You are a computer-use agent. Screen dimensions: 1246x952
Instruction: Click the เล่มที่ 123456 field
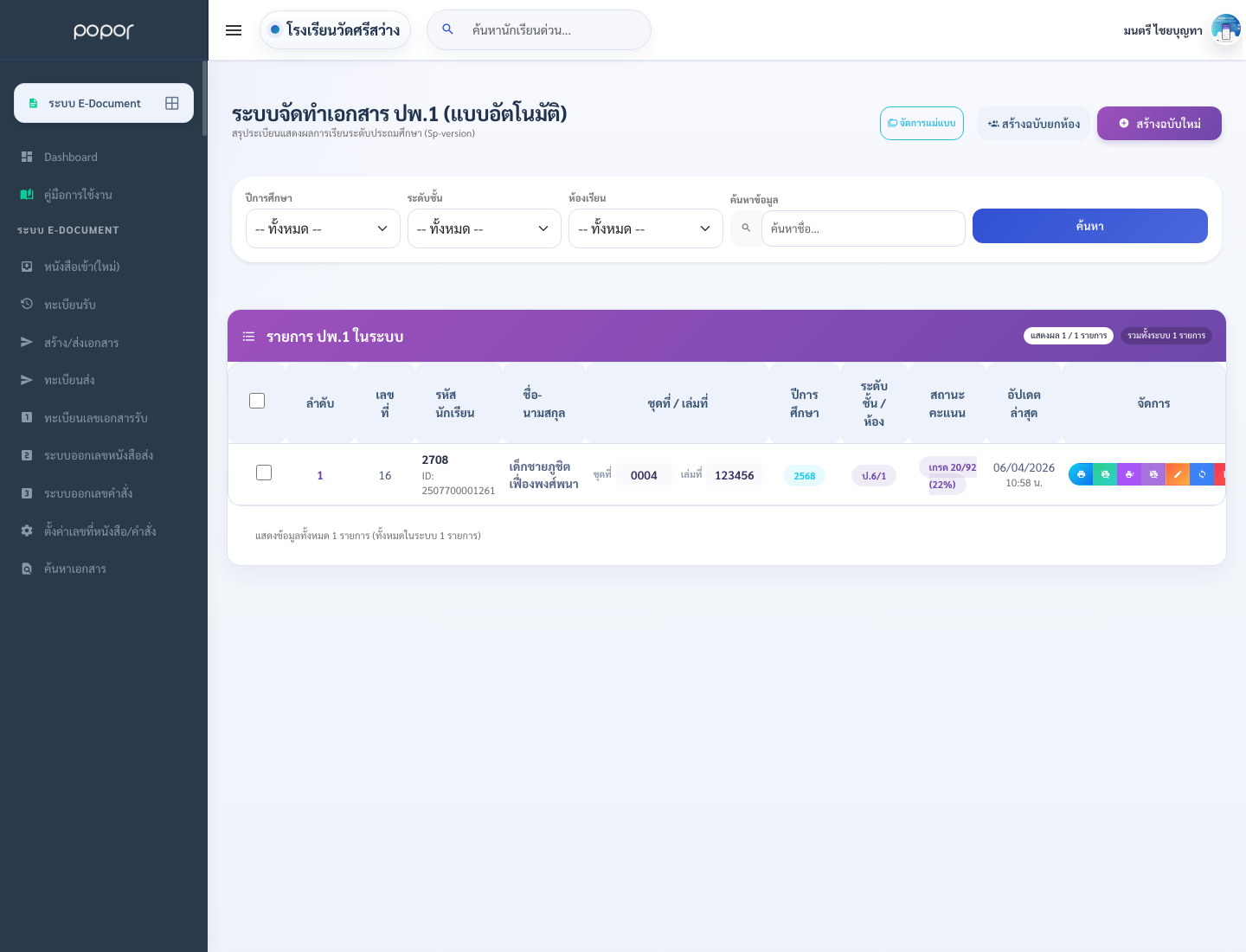click(x=734, y=474)
